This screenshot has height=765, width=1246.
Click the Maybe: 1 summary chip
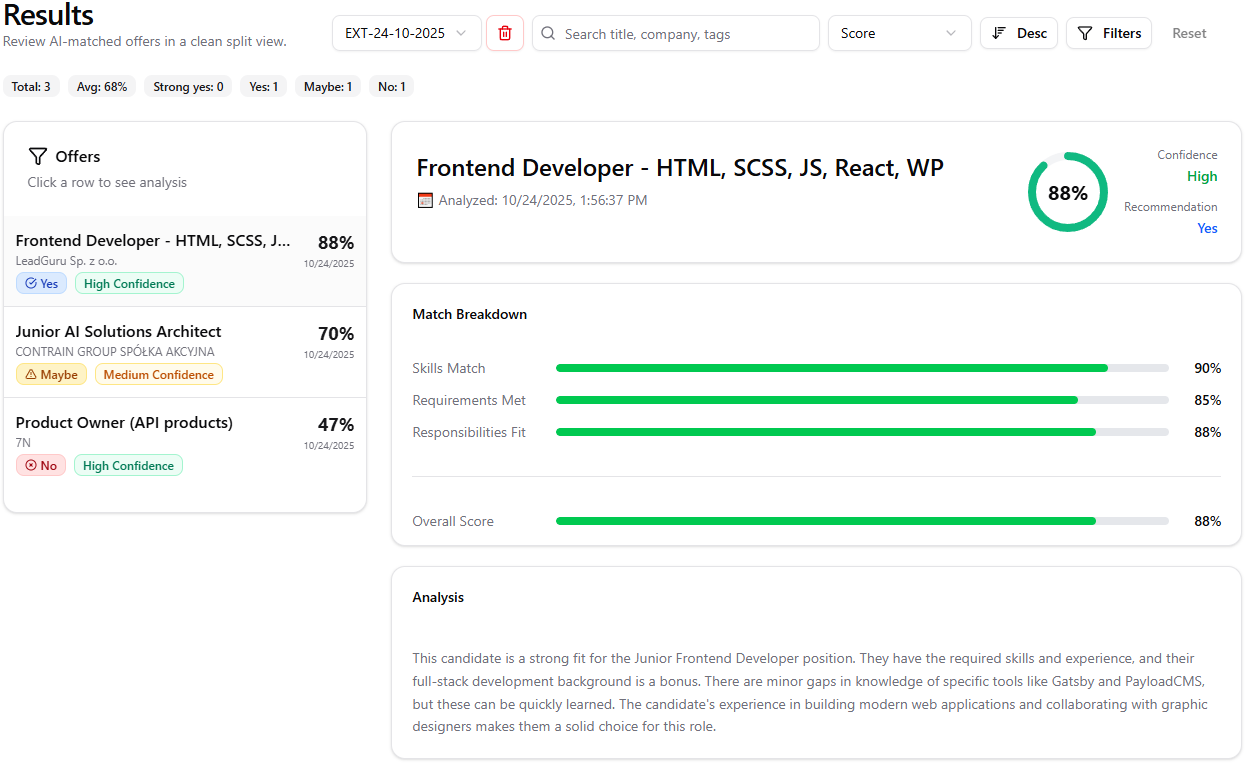(x=328, y=87)
